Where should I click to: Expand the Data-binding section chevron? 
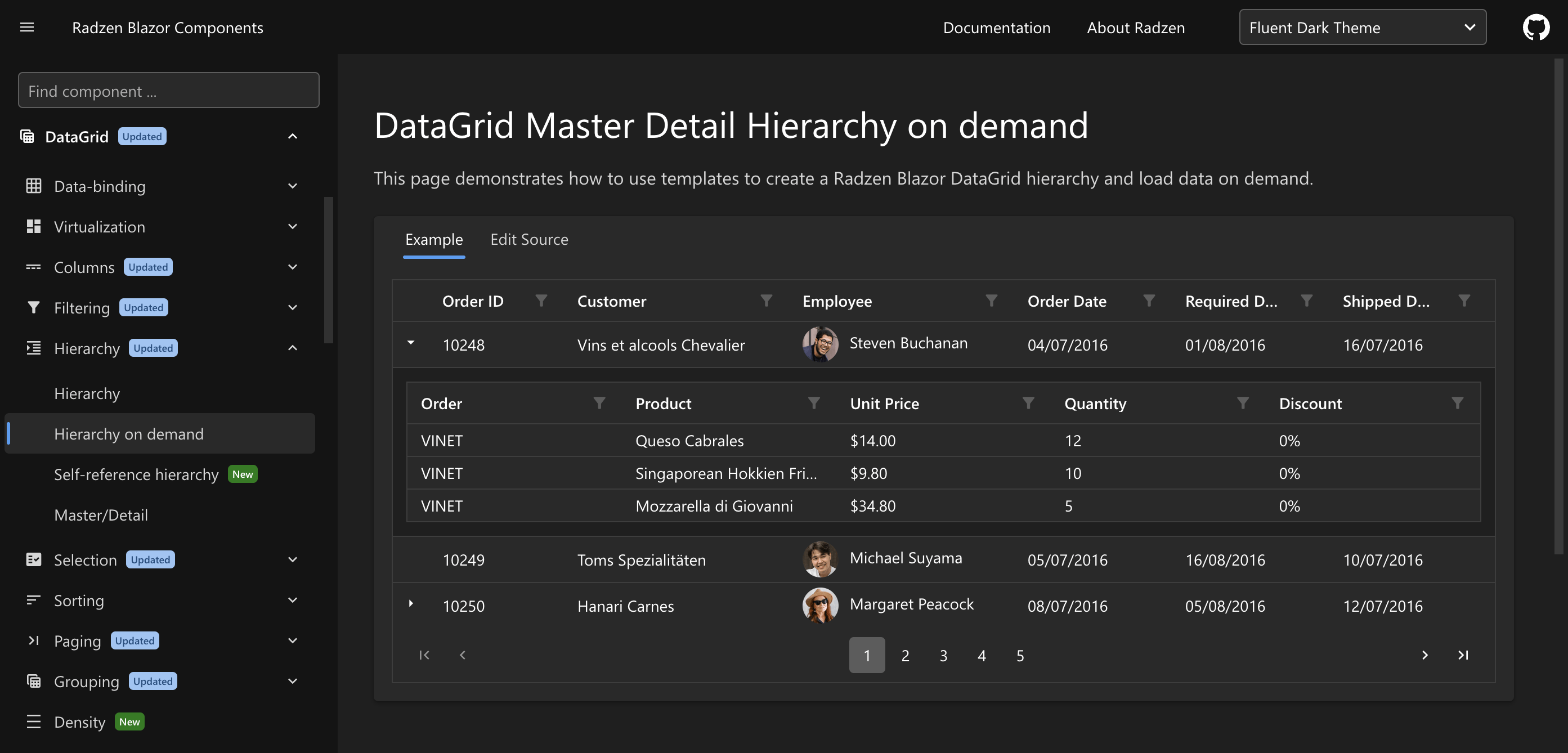pyautogui.click(x=293, y=186)
